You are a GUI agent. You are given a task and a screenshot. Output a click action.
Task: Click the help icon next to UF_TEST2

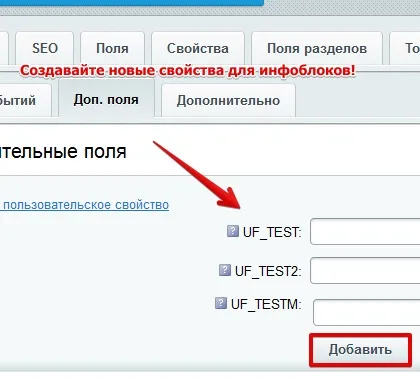tap(225, 270)
